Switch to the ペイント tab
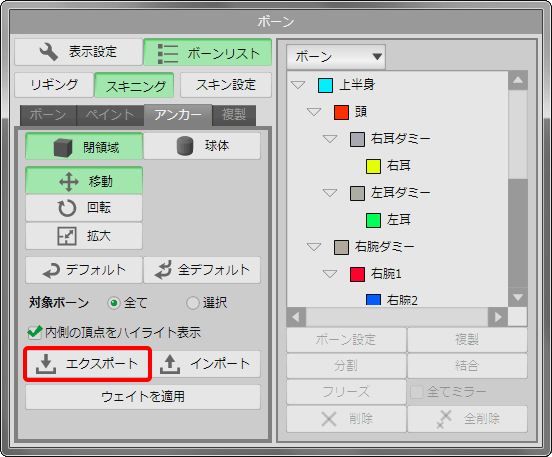 click(x=110, y=115)
